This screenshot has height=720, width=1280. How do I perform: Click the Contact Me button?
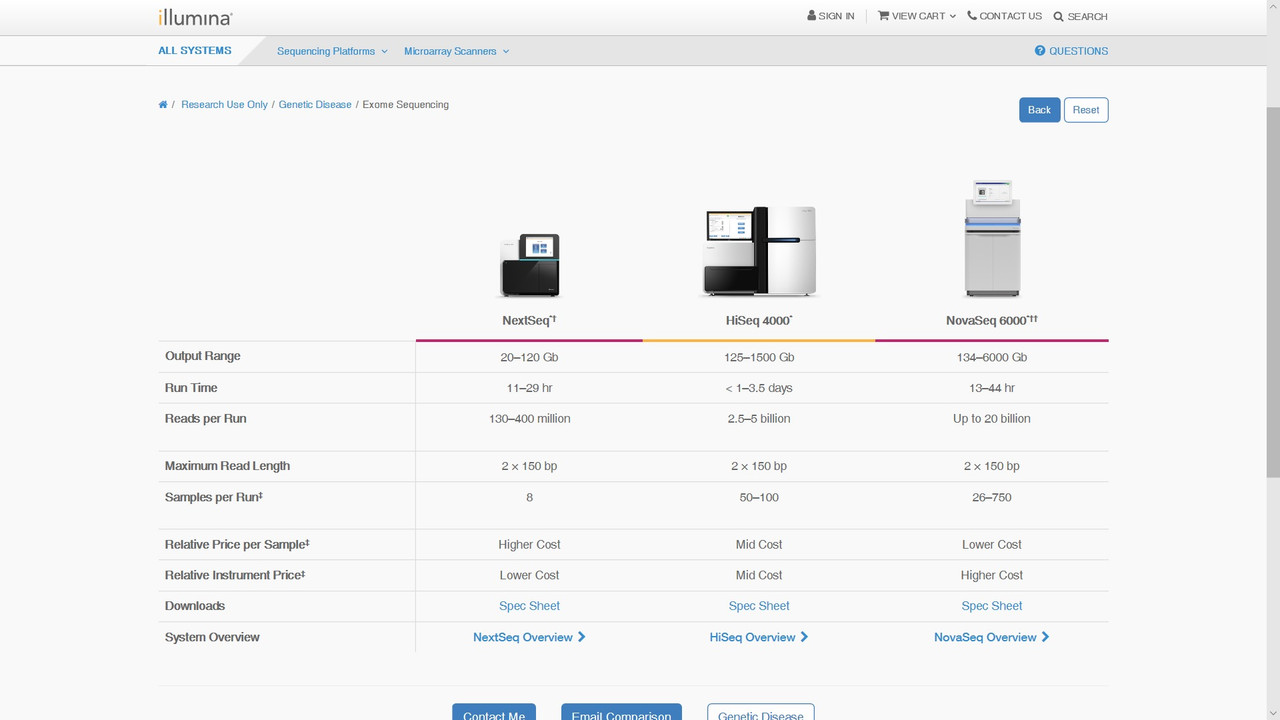click(x=494, y=714)
